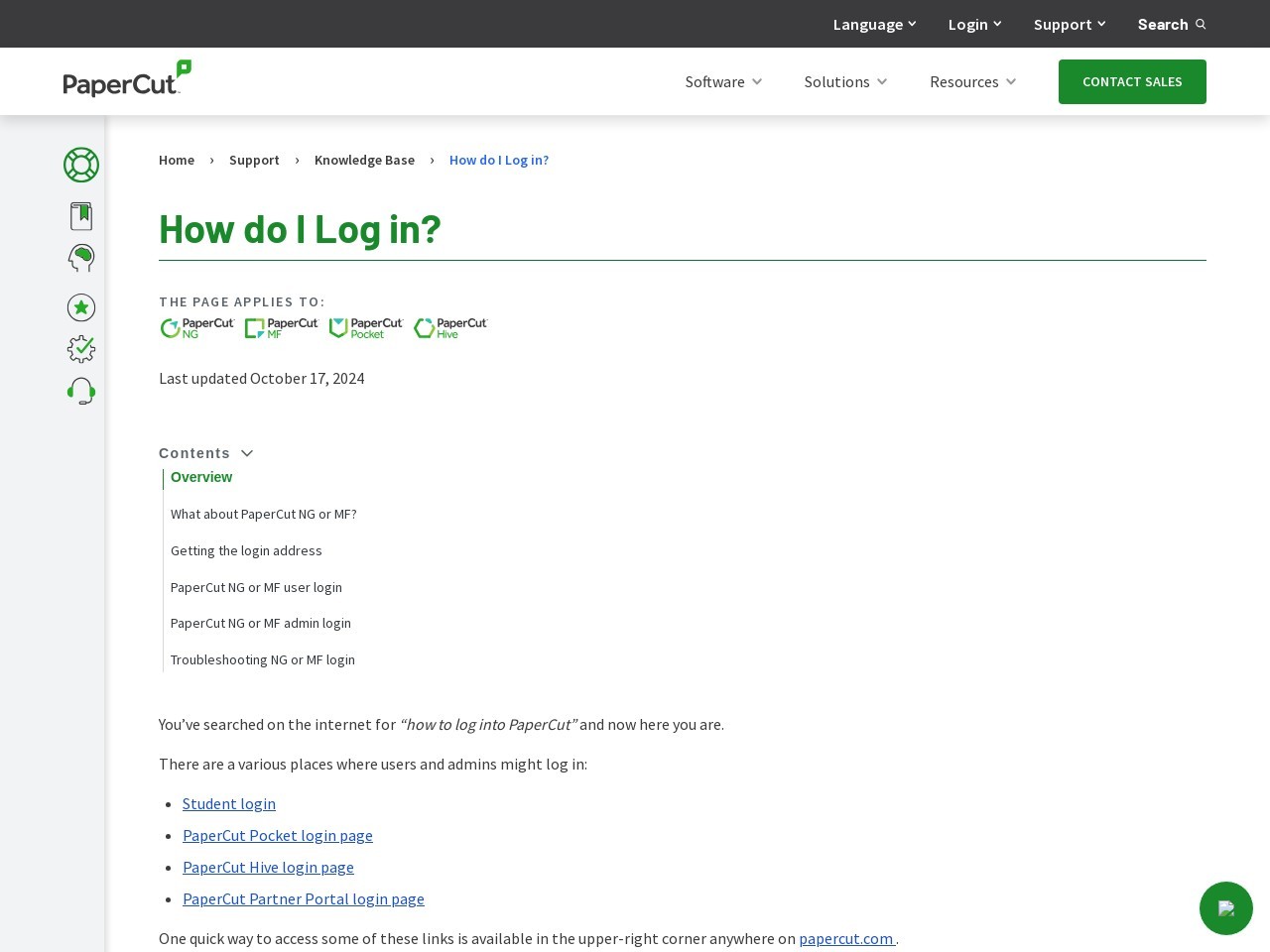
Task: Collapse the Contents section
Action: [206, 453]
